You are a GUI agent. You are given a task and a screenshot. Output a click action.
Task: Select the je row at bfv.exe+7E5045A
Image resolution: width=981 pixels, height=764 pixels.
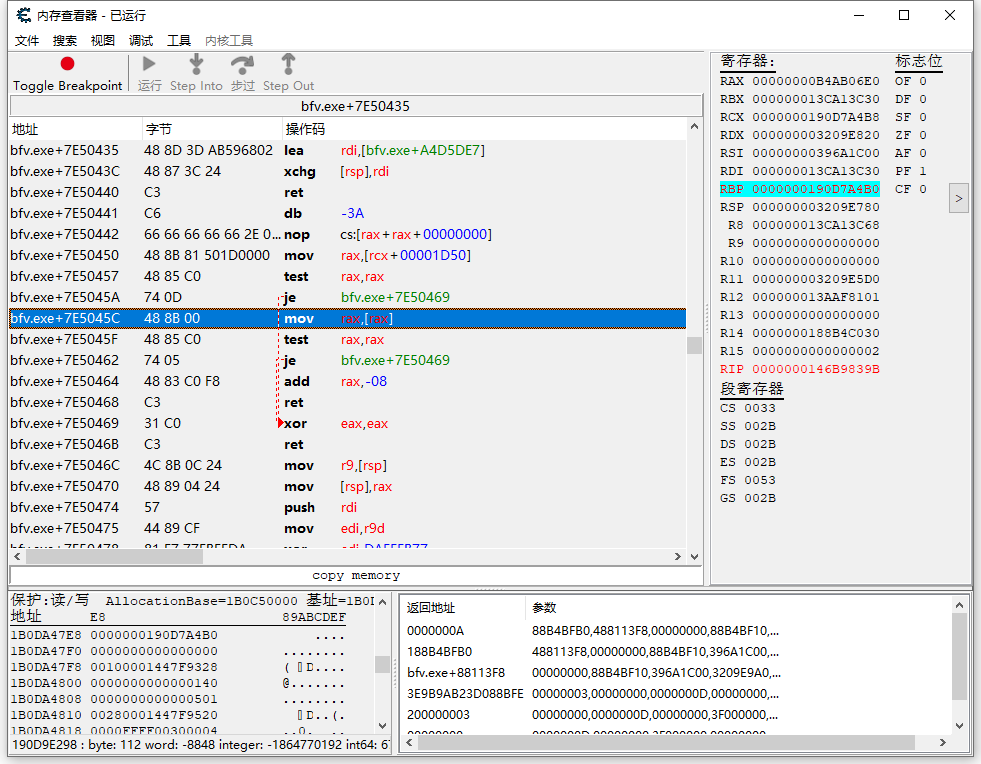tap(348, 297)
